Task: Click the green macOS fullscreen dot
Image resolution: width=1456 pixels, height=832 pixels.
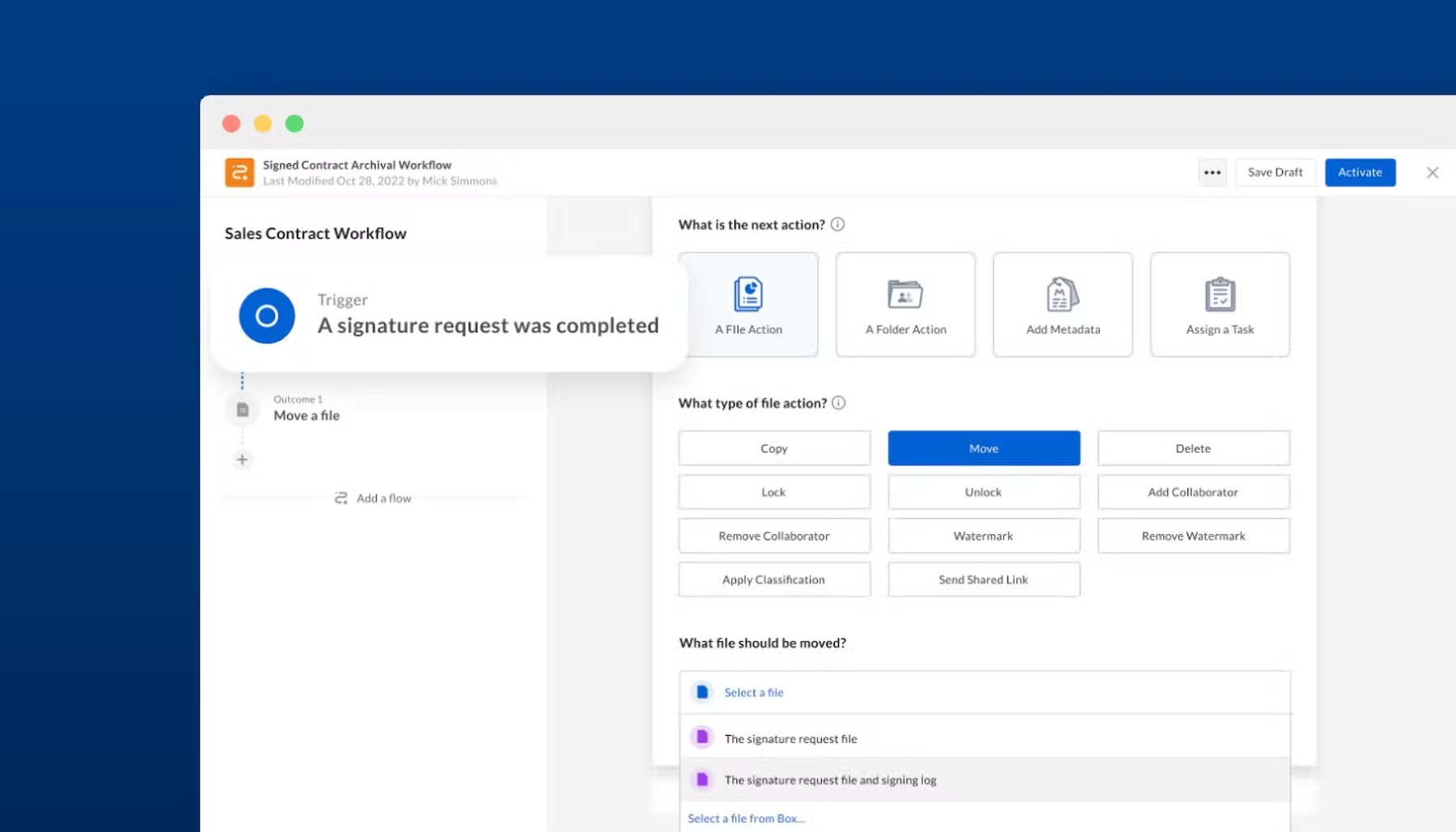Action: (294, 123)
